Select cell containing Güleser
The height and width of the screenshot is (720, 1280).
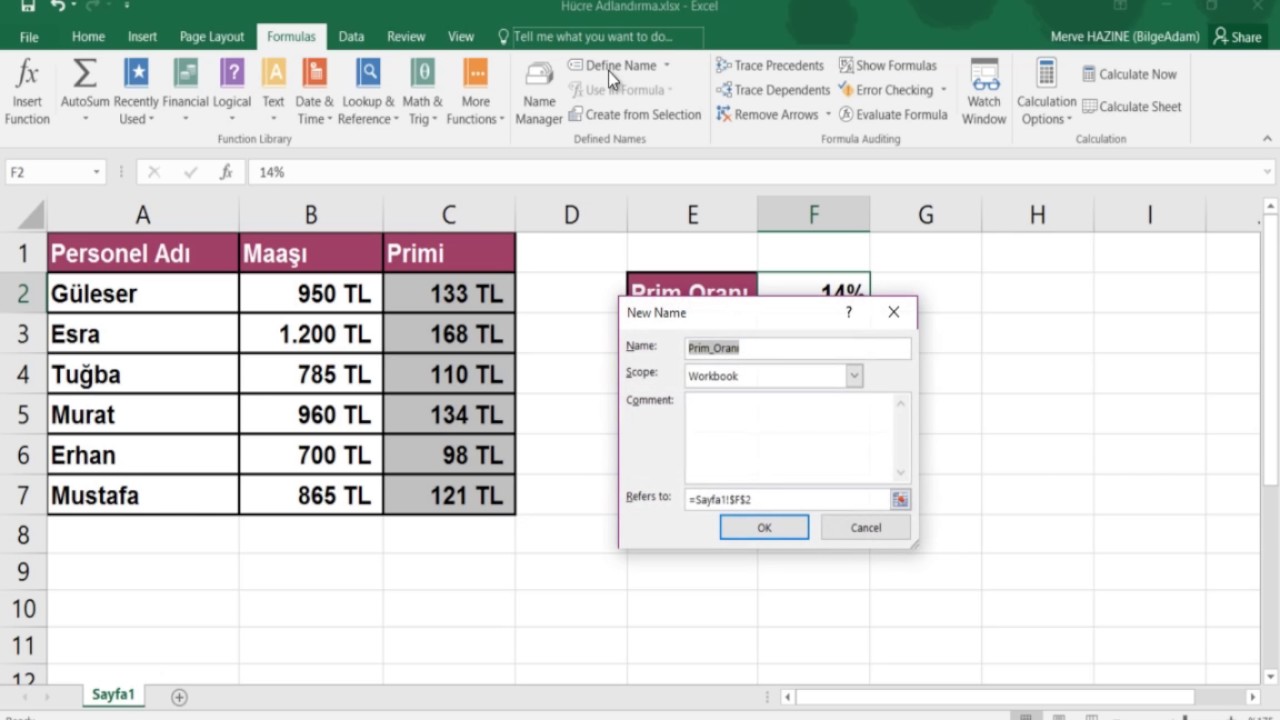(143, 293)
